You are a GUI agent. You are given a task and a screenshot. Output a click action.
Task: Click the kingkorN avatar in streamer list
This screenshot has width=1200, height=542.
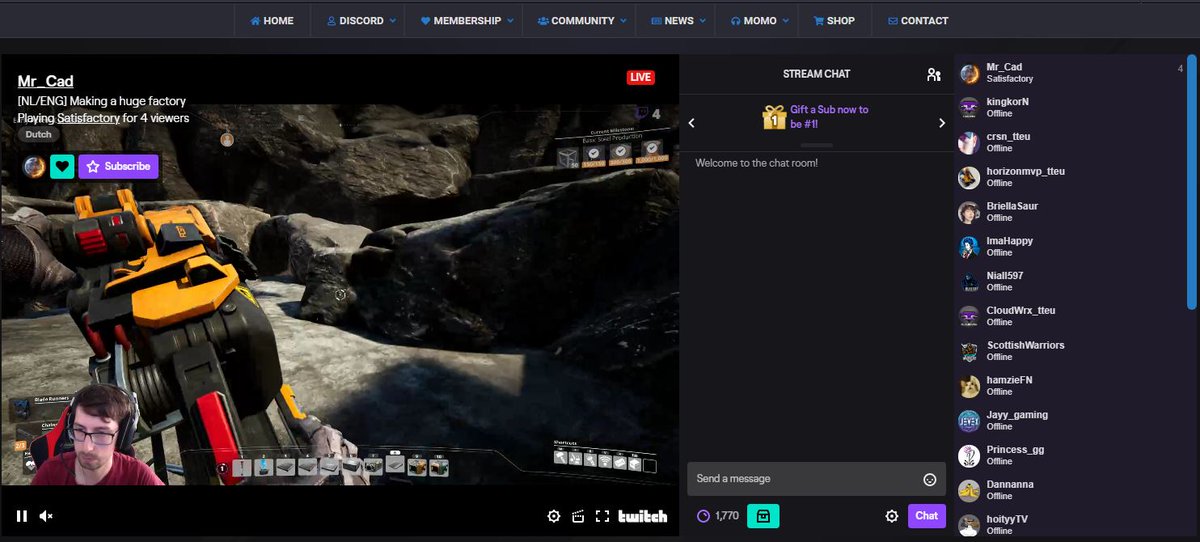point(969,108)
